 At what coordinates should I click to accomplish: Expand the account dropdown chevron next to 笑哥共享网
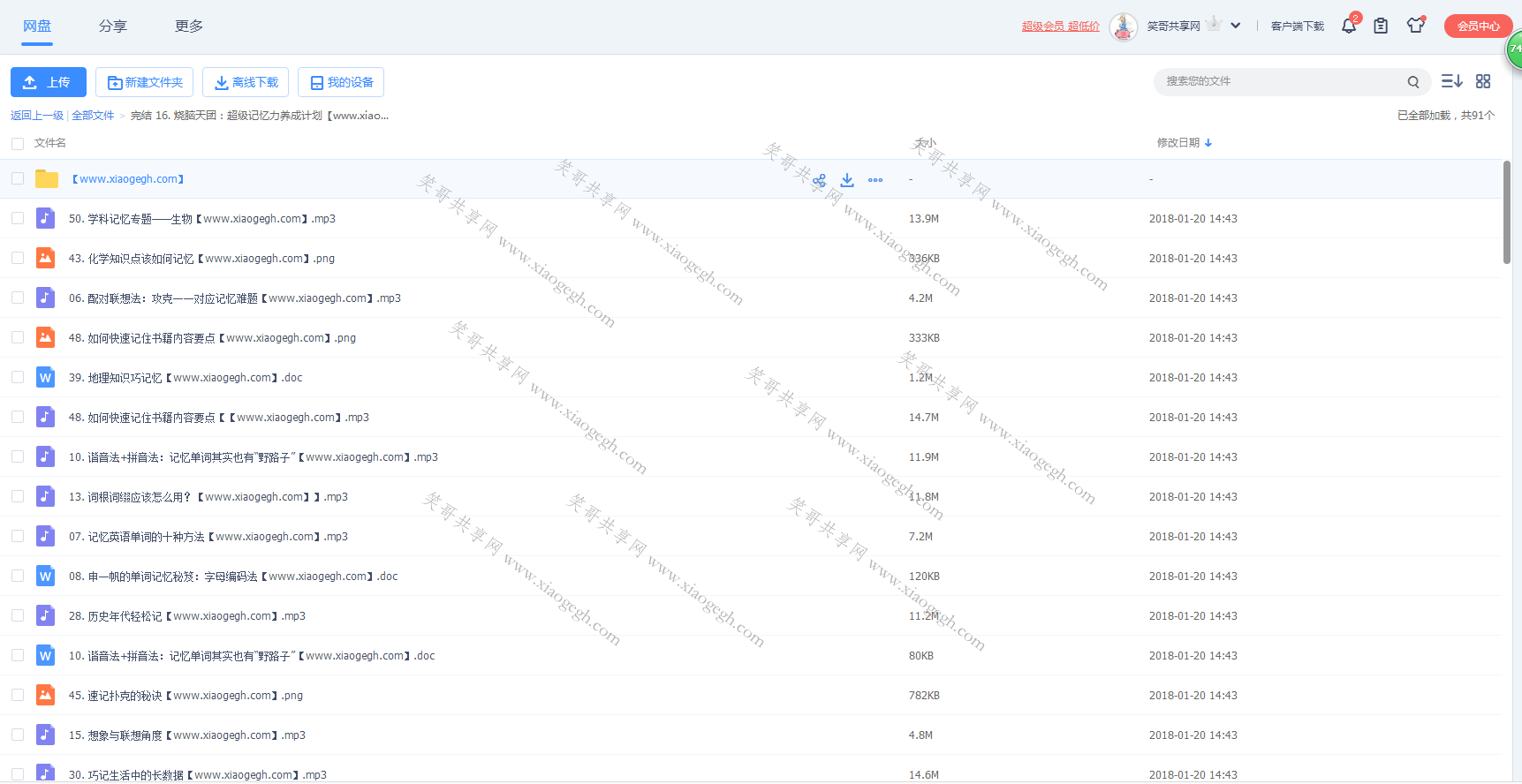[x=1236, y=26]
